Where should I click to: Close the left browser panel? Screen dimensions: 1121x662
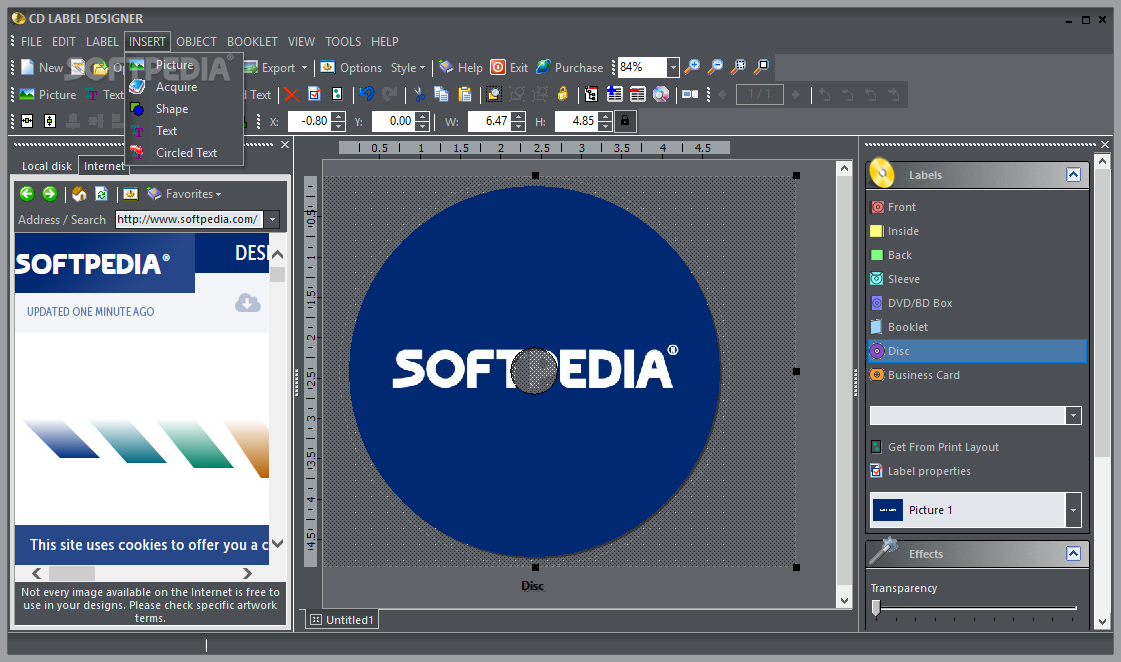pos(285,144)
